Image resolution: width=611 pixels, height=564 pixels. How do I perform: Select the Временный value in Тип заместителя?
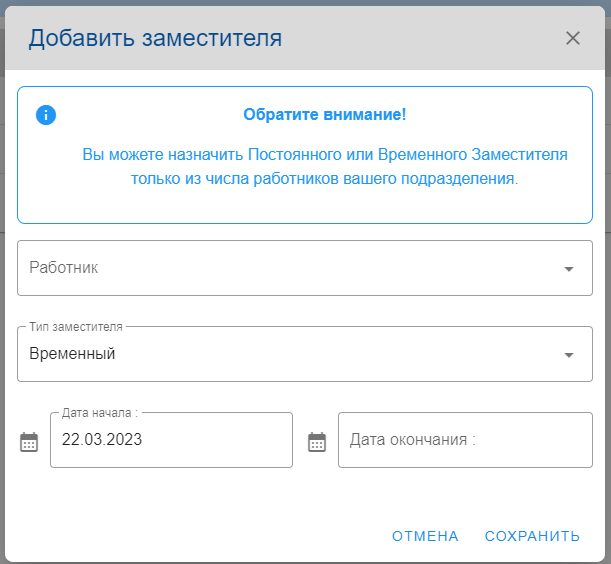(x=73, y=354)
